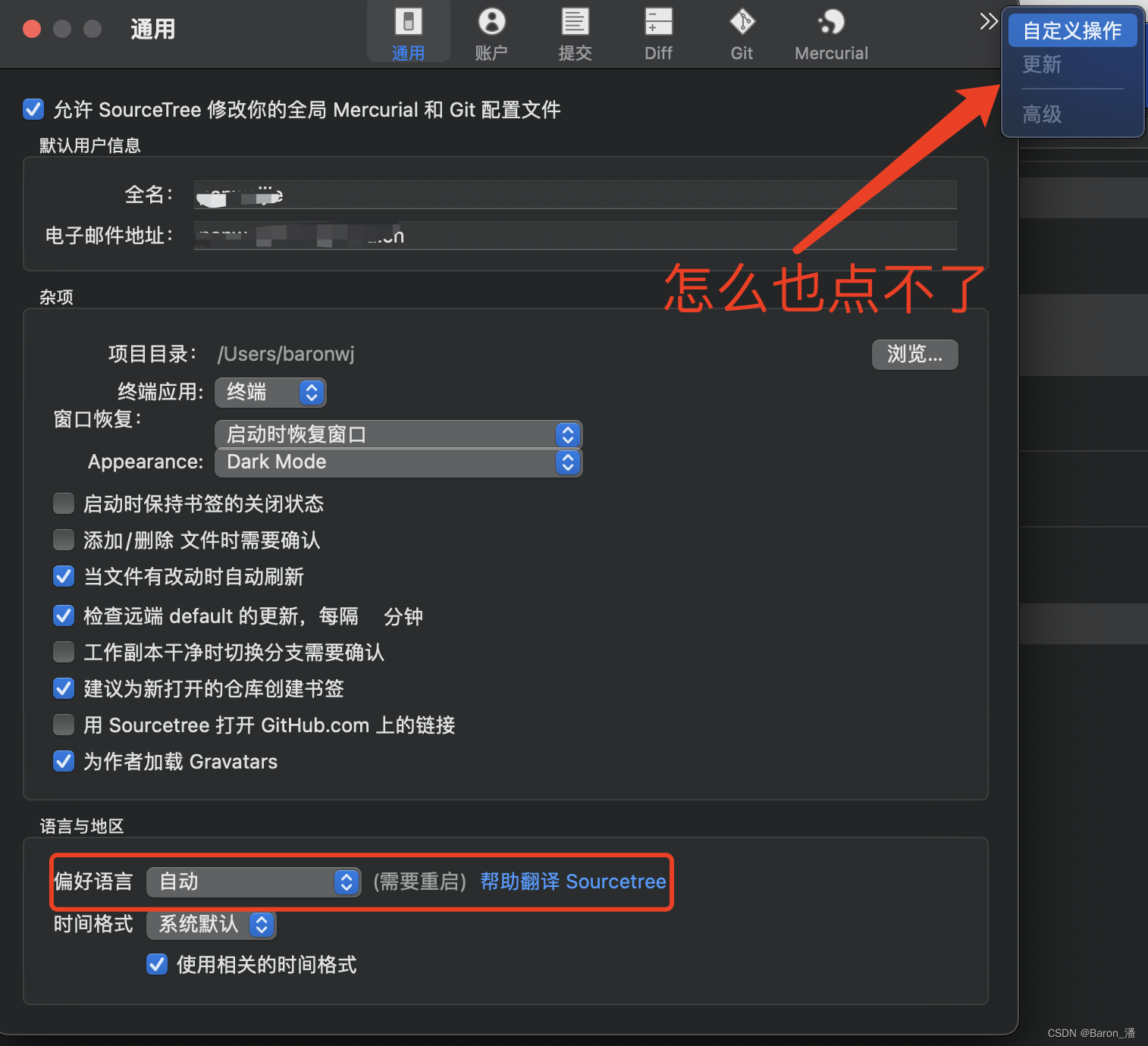Screen dimensions: 1148x1046
Task: Open the Mercurial preferences icon
Action: [x=831, y=33]
